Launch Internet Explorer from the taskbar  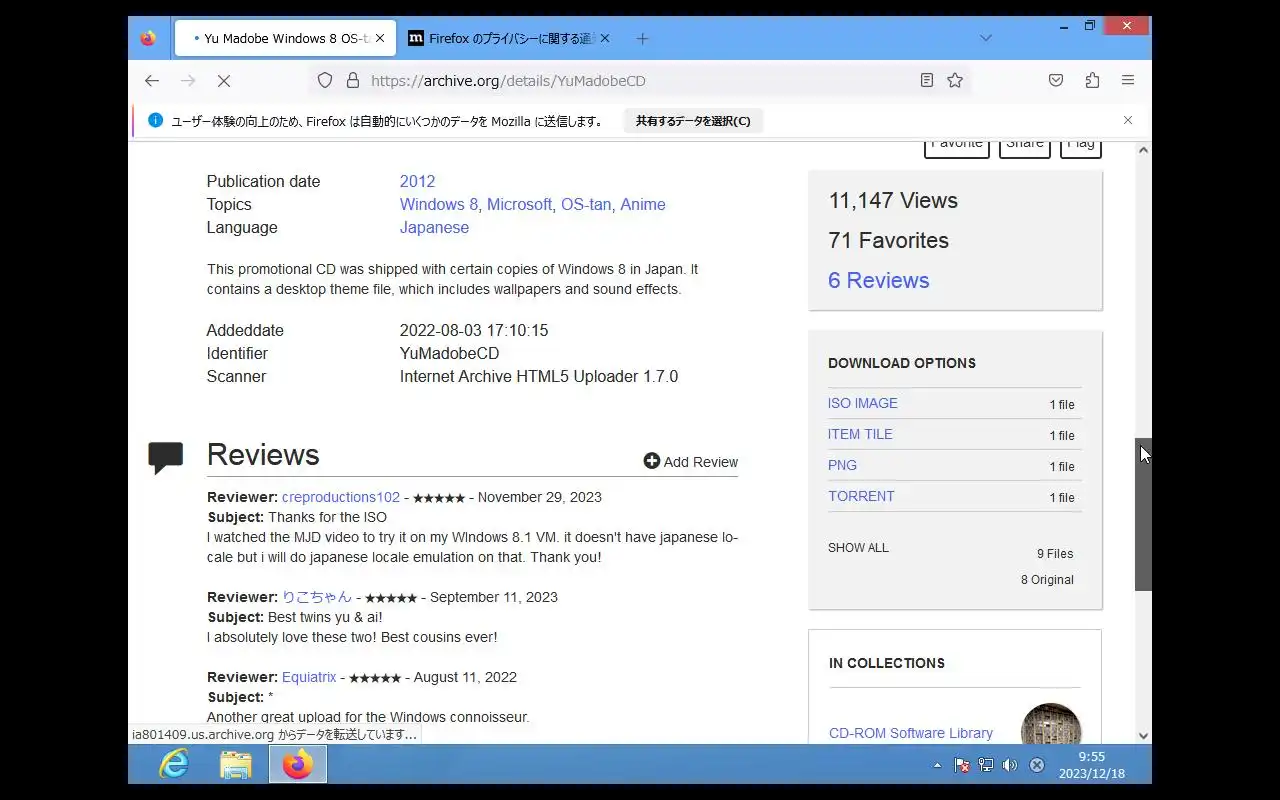tap(174, 765)
